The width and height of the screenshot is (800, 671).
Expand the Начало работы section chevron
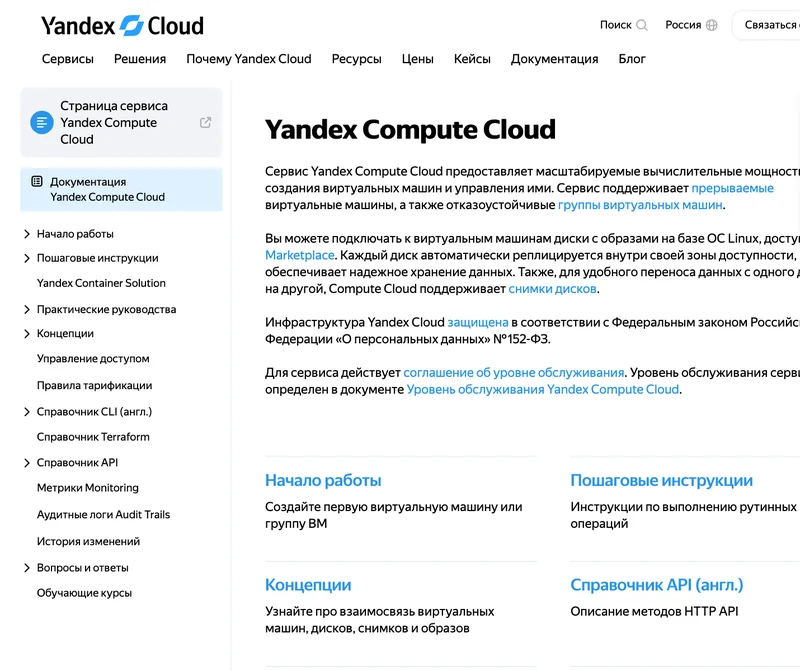27,234
